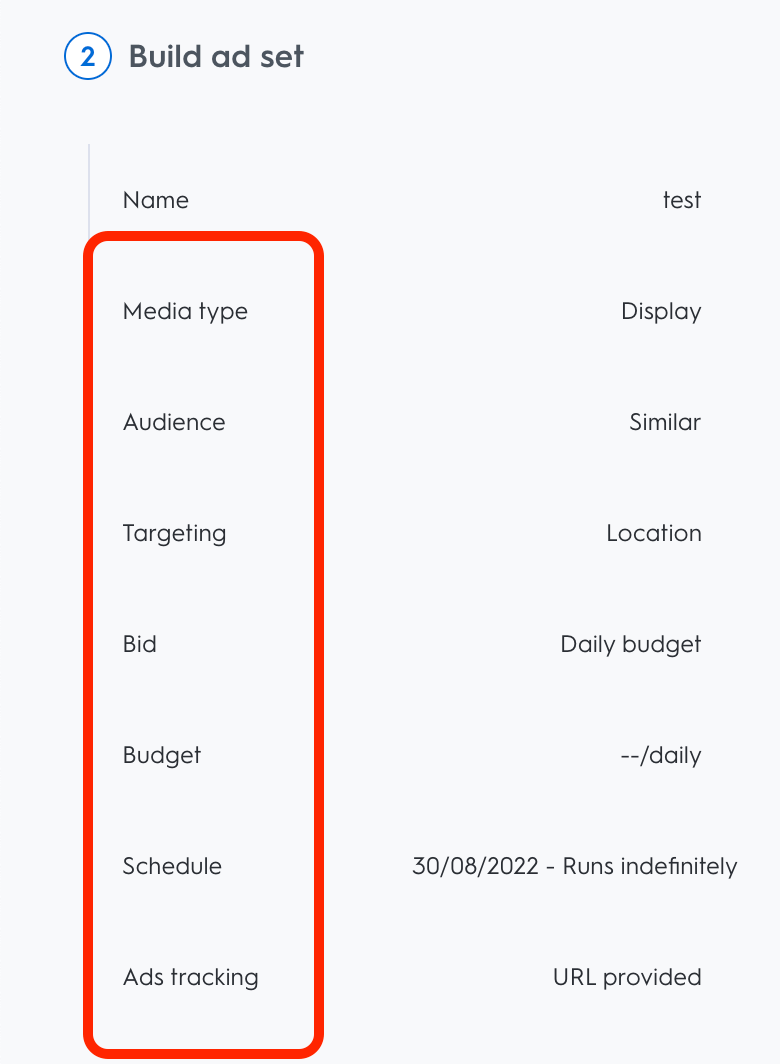
Task: Click the red highlight box border
Action: coord(319,640)
